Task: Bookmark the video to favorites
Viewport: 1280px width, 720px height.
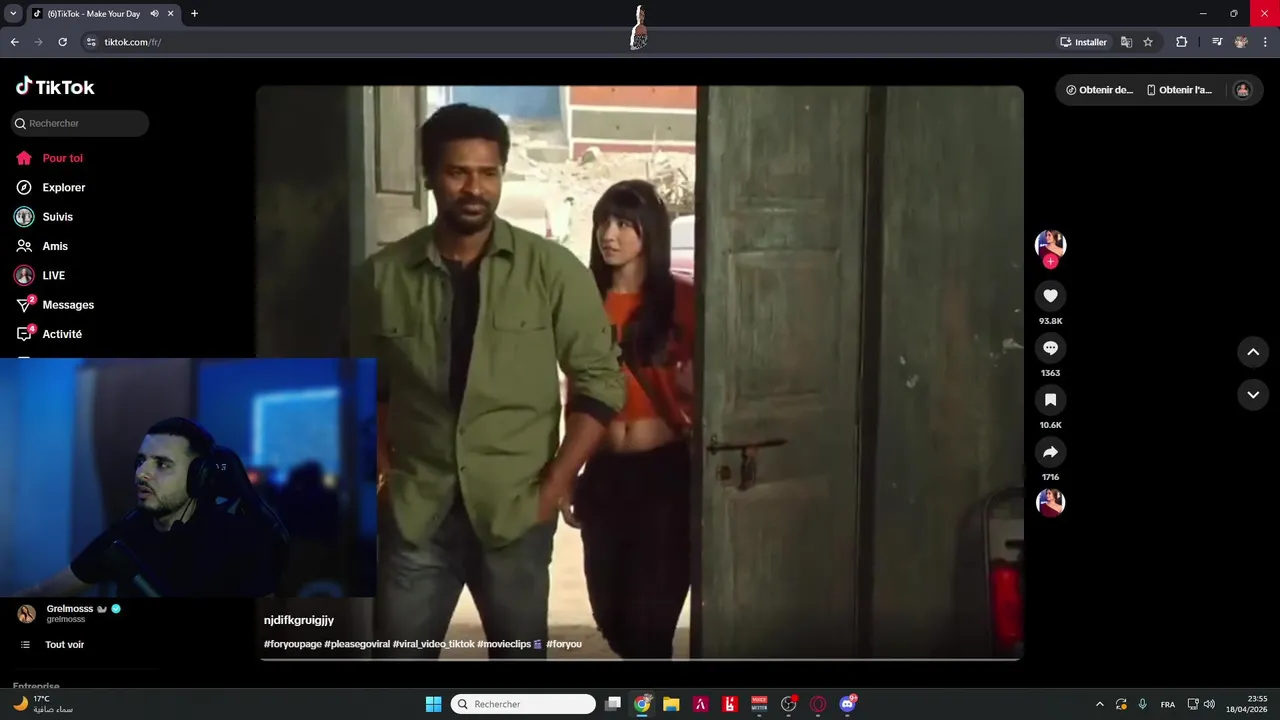Action: [1050, 400]
